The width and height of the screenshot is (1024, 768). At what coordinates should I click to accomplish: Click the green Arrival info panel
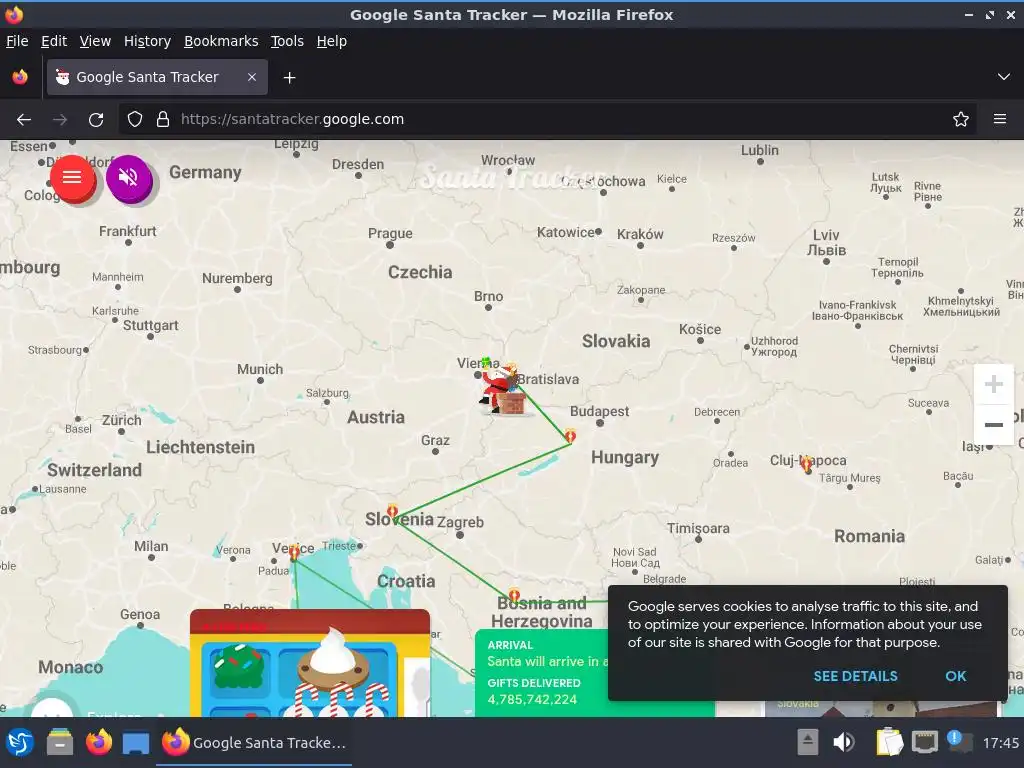tap(541, 673)
